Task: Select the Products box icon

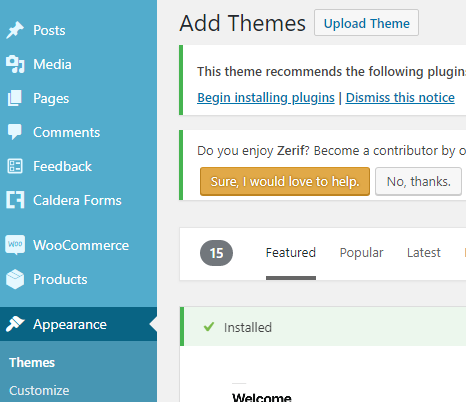Action: 15,279
